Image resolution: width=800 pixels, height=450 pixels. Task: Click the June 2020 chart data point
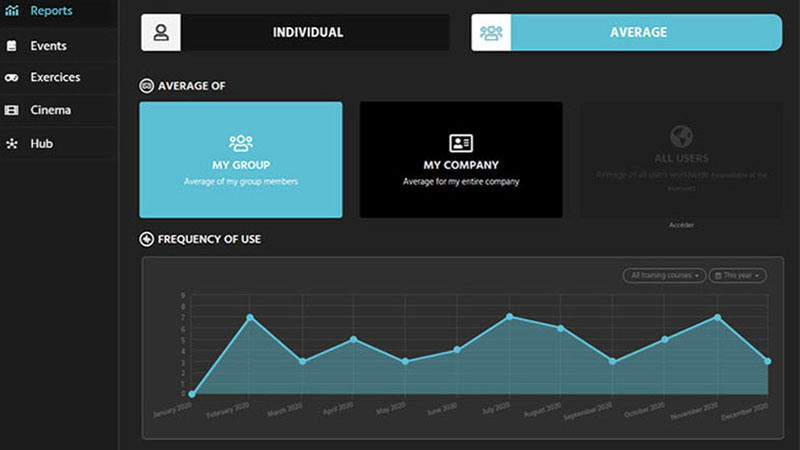[457, 349]
